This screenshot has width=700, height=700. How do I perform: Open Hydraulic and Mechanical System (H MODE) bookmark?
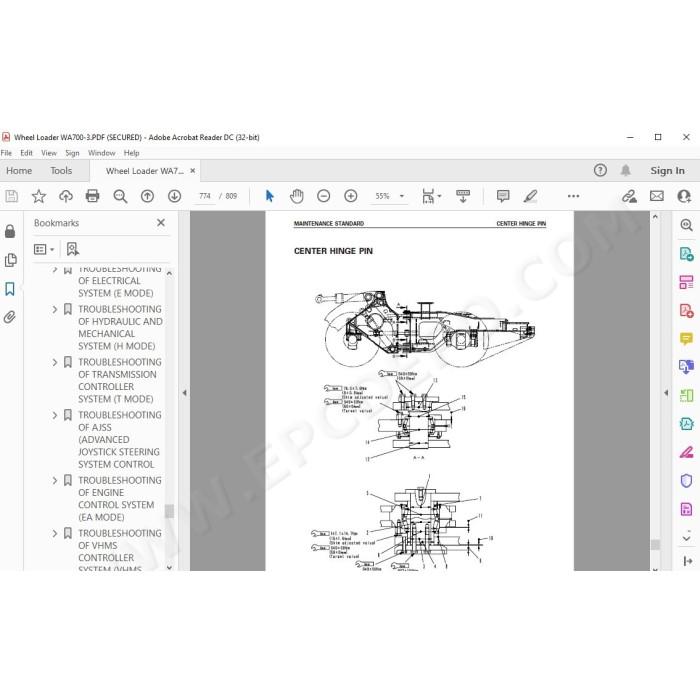[x=120, y=328]
